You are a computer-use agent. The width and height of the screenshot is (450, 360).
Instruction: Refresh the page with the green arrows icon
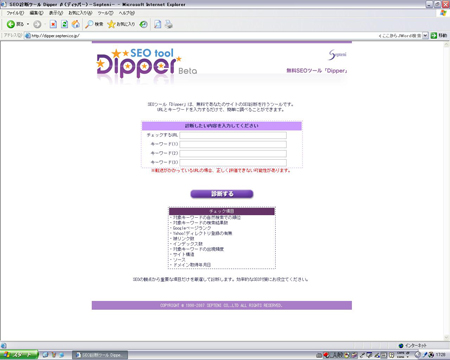point(65,24)
